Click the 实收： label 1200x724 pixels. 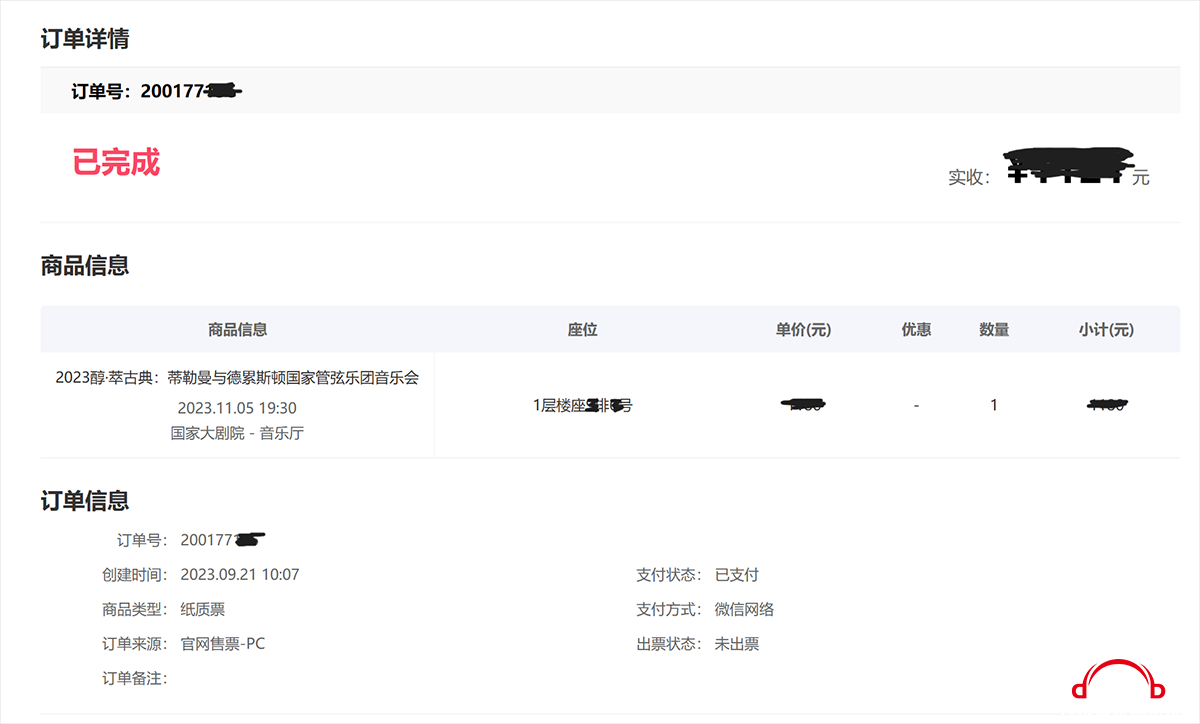969,178
